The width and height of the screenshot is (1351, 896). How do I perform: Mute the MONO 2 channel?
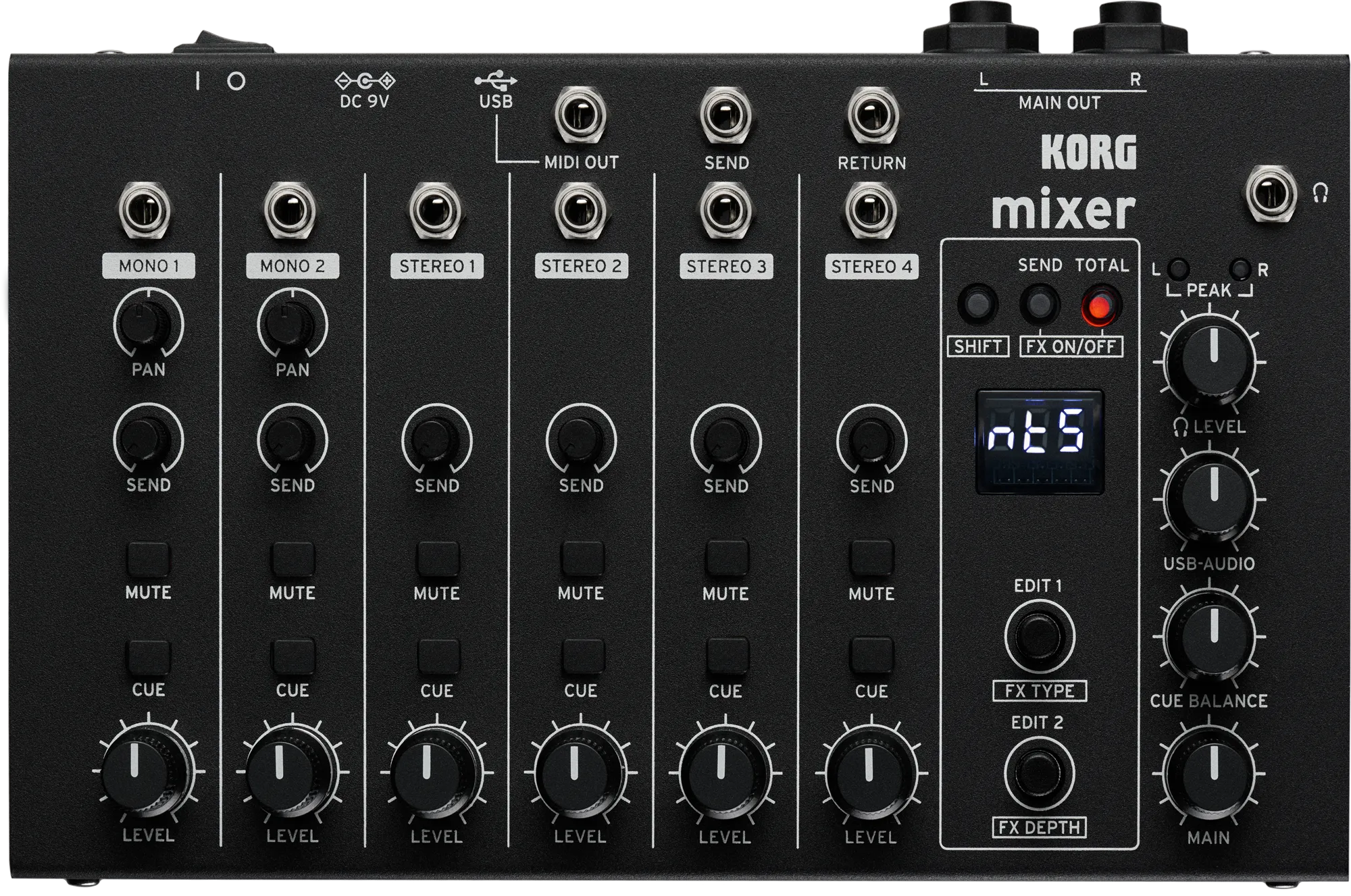[292, 559]
